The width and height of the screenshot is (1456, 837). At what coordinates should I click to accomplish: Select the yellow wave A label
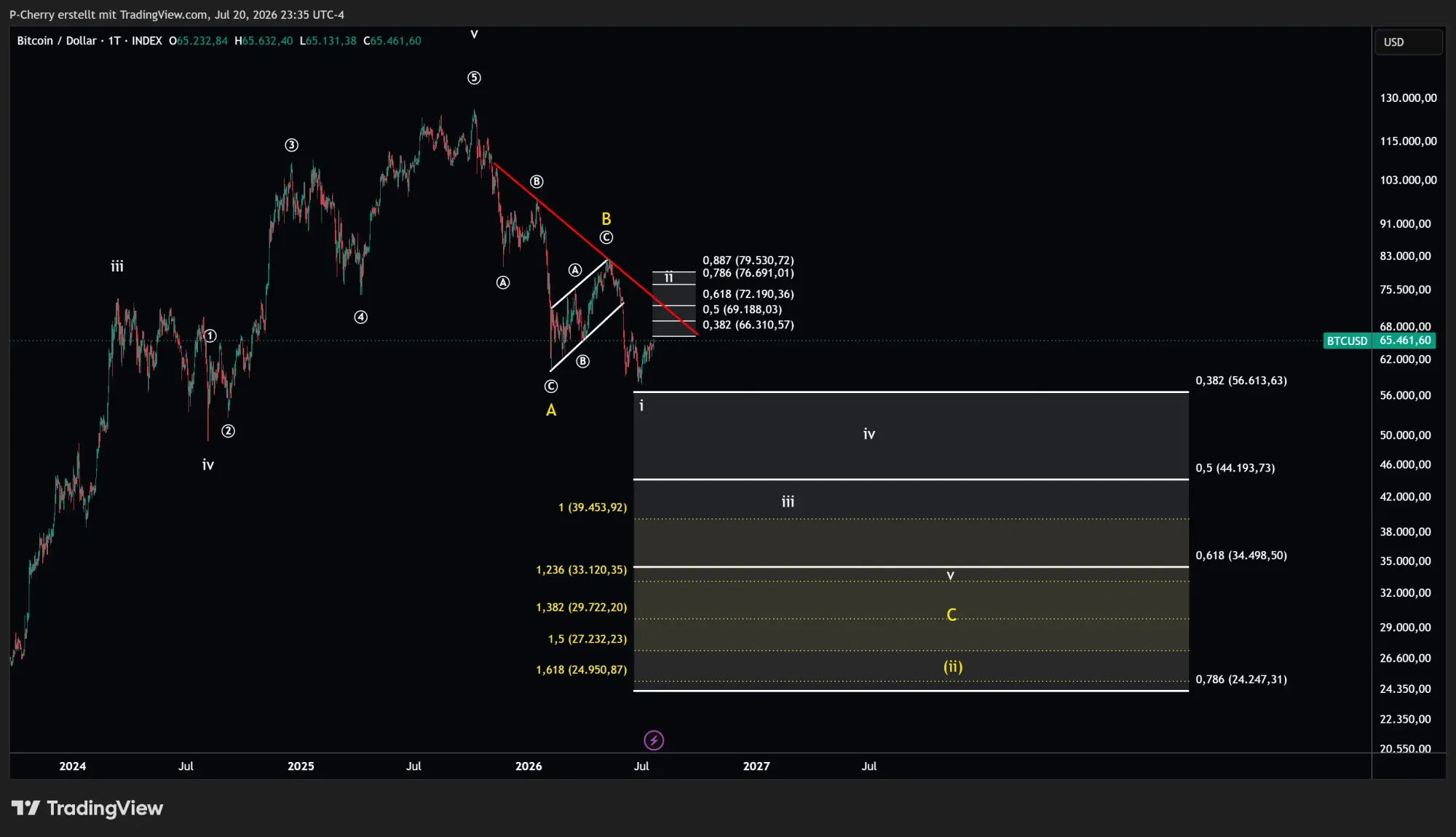pos(551,410)
